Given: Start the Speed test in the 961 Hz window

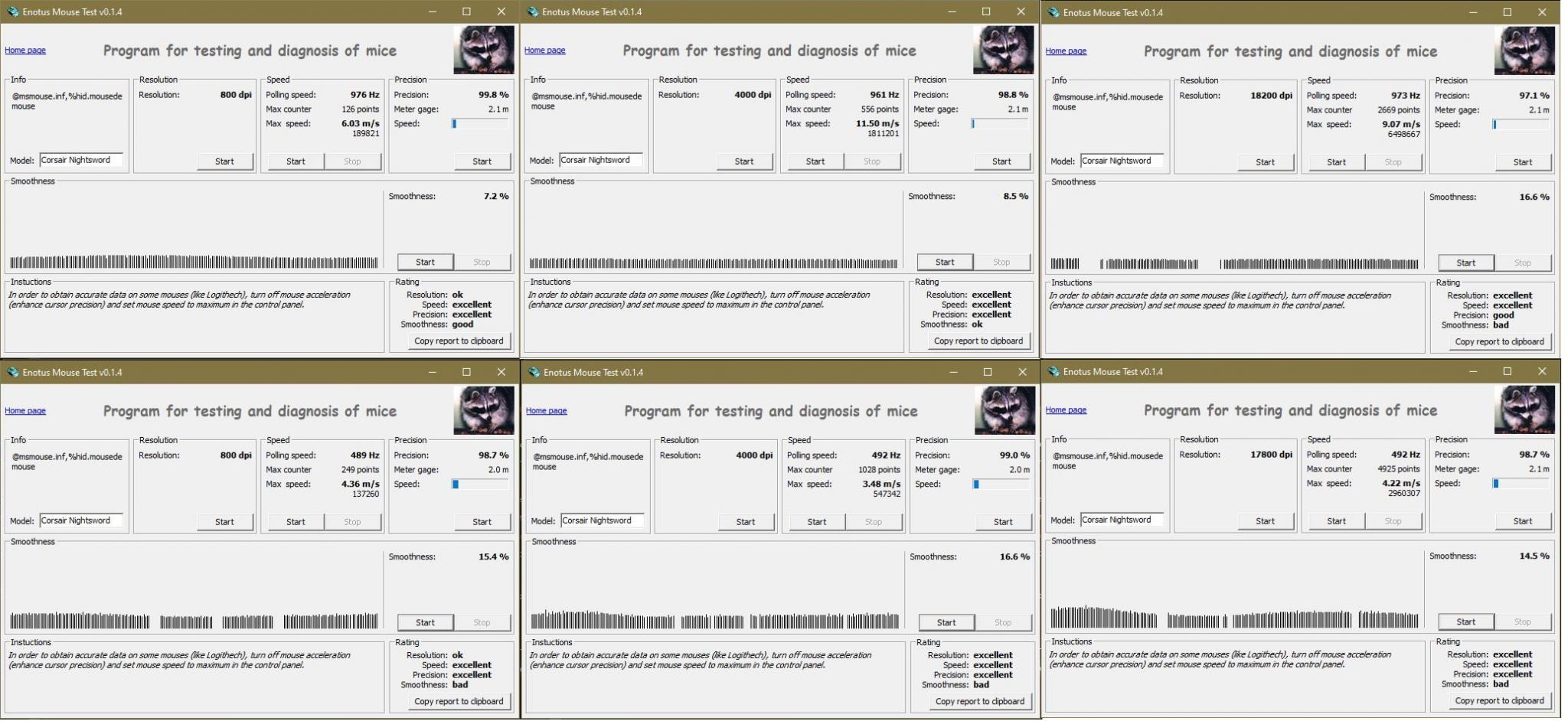Looking at the screenshot, I should [815, 161].
